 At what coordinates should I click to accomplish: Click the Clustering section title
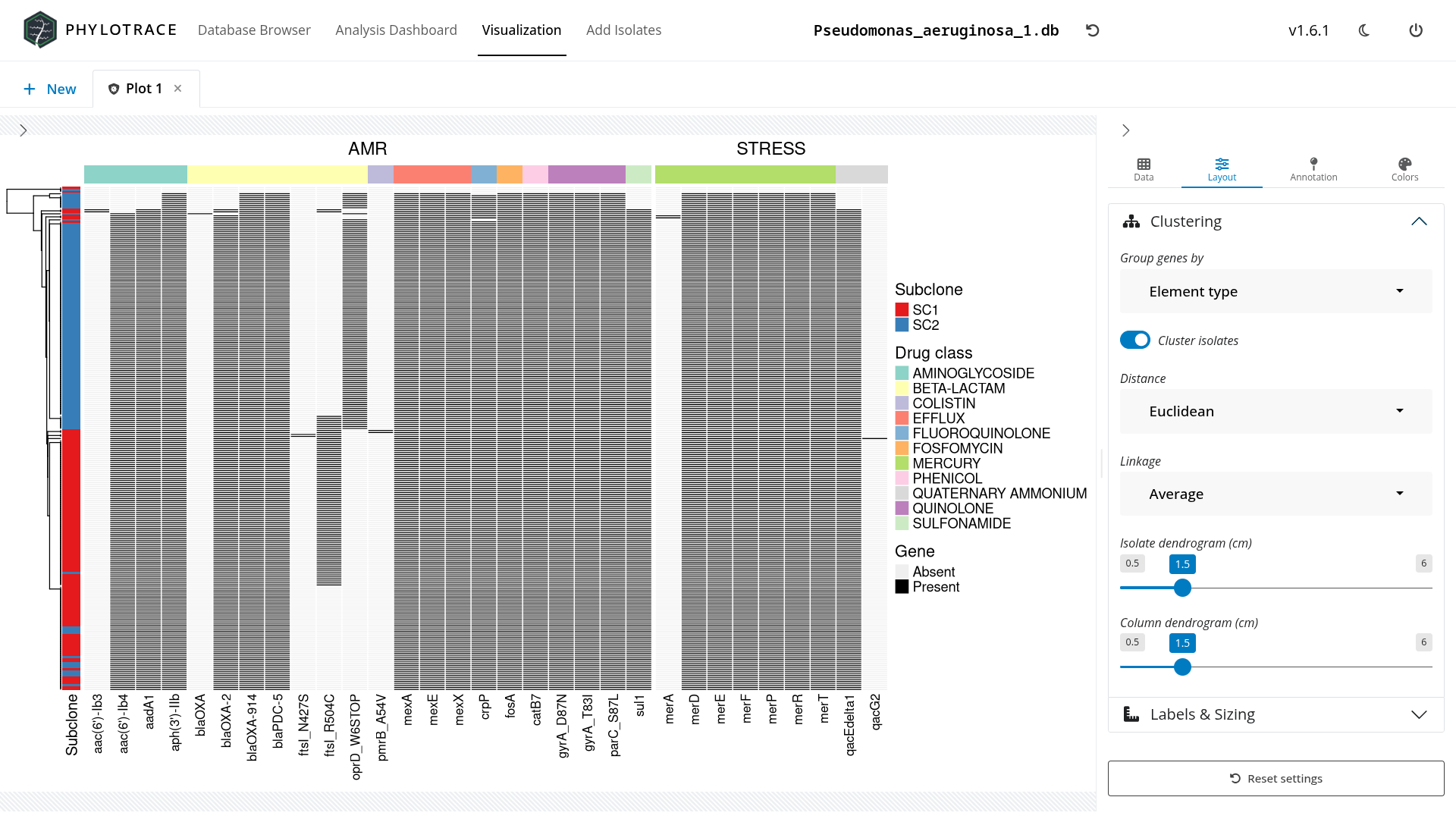[1186, 221]
